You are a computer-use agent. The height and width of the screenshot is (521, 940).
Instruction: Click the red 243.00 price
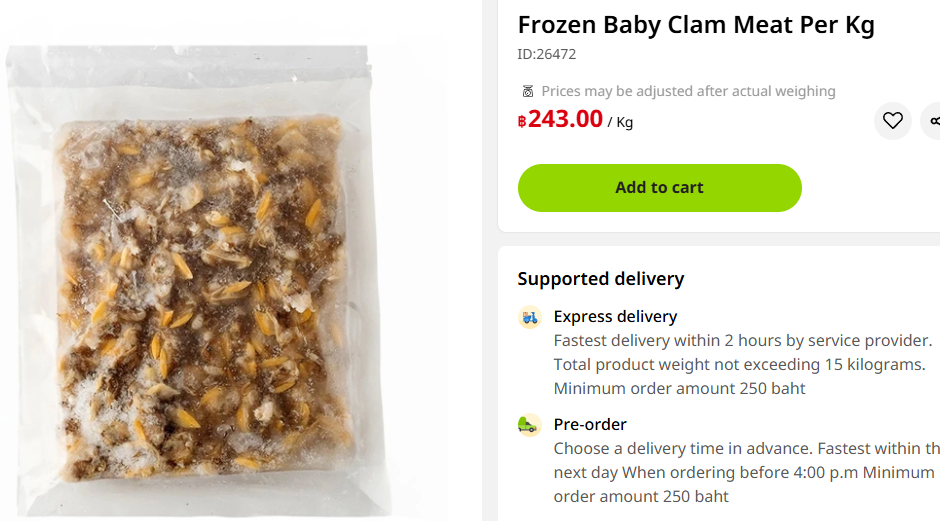point(565,119)
